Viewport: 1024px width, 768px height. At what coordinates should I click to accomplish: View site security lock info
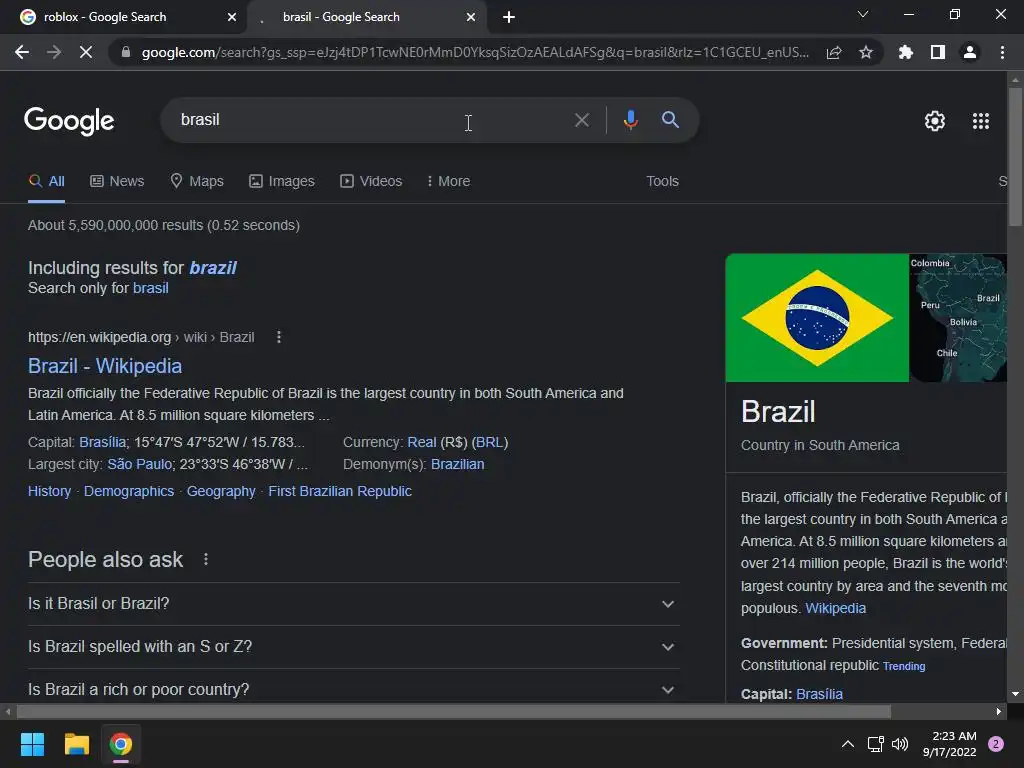pyautogui.click(x=126, y=52)
